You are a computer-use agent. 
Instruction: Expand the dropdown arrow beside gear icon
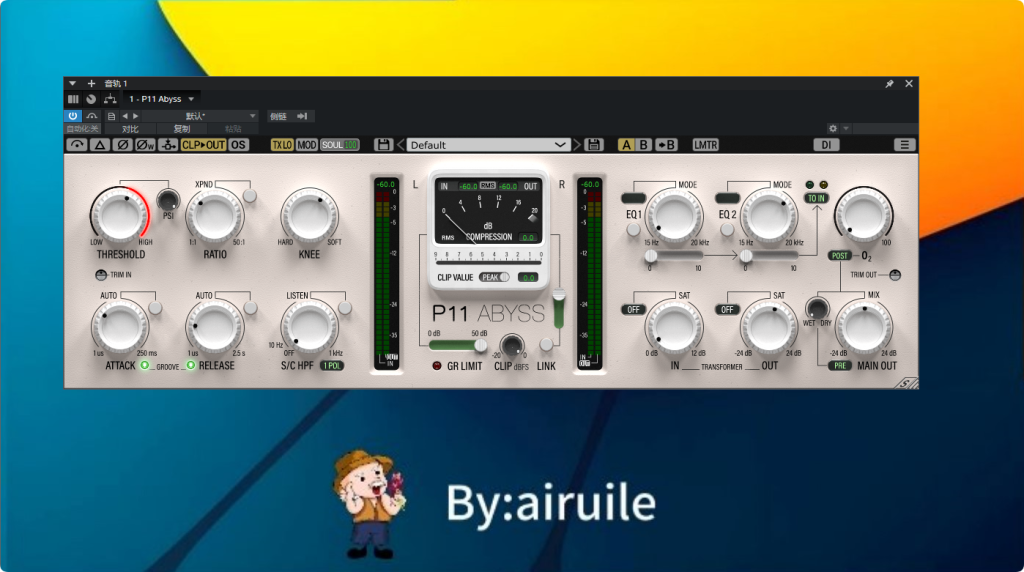coord(846,129)
